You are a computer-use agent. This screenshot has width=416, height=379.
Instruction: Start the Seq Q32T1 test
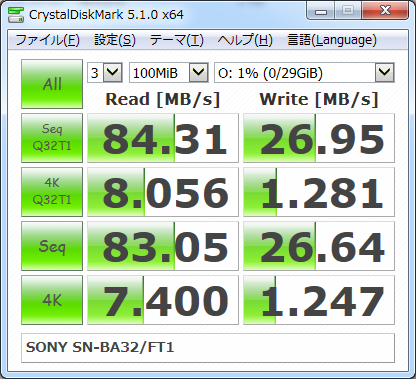tap(52, 138)
